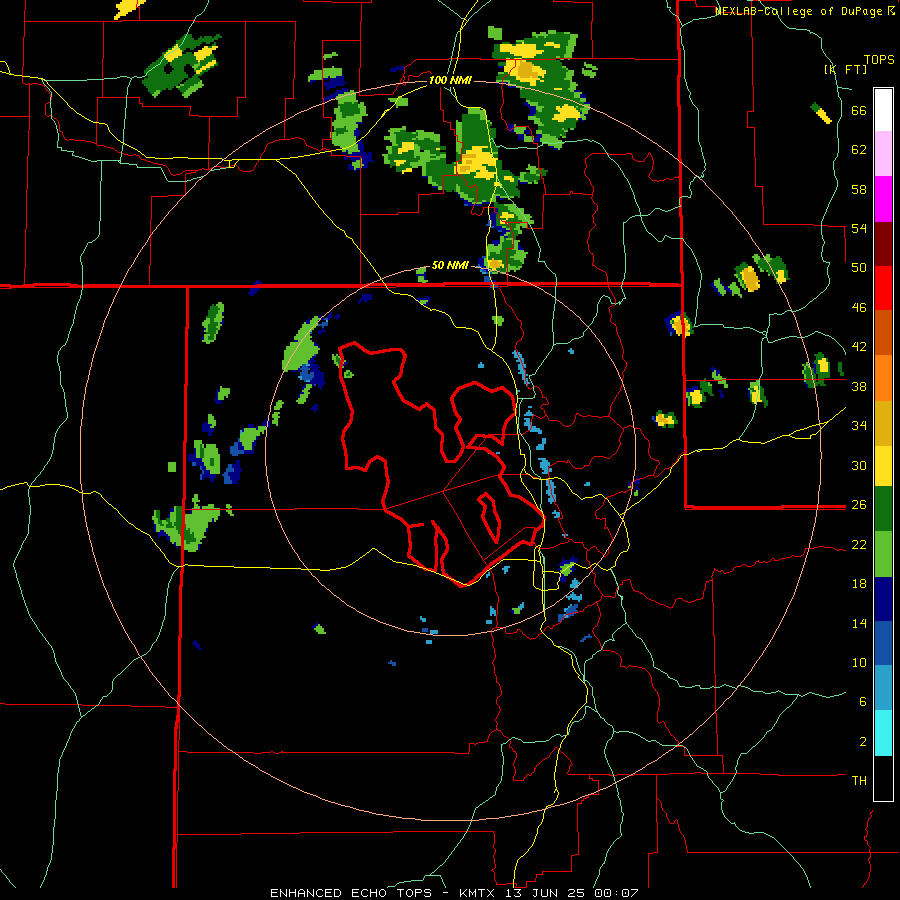This screenshot has width=900, height=900.
Task: Click the 34 legend value
Action: click(x=859, y=425)
